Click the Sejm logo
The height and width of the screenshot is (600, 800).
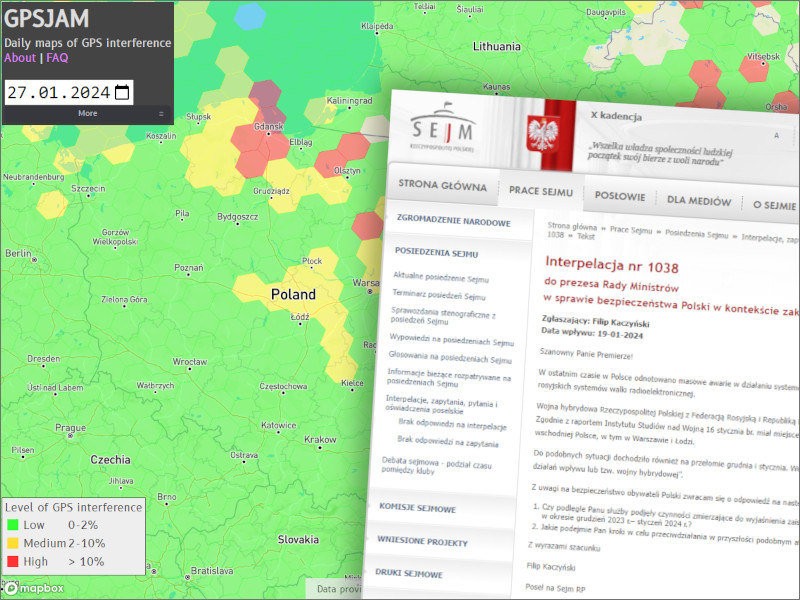point(442,128)
